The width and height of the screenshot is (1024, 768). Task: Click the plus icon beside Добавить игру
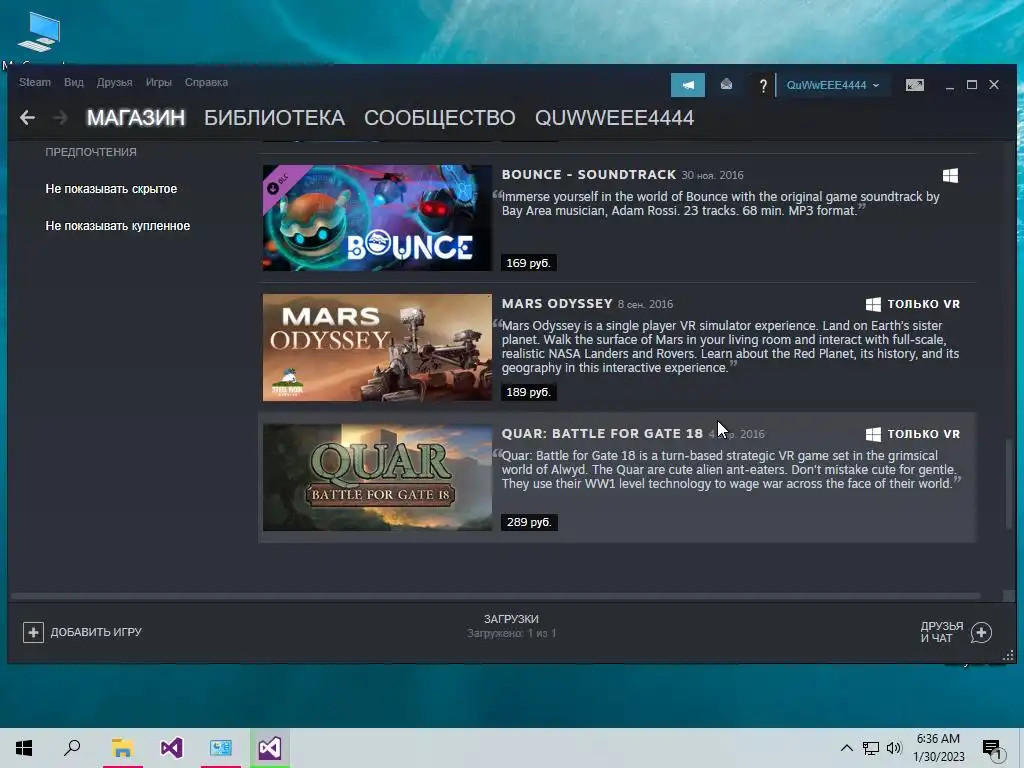click(33, 632)
